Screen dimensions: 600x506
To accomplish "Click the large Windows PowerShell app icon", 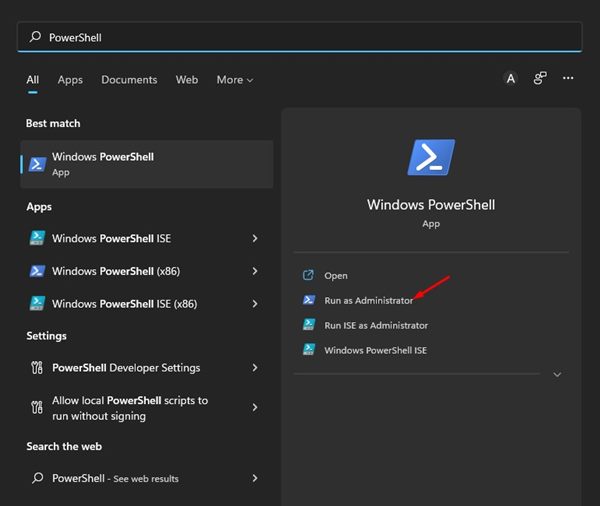I will point(431,158).
